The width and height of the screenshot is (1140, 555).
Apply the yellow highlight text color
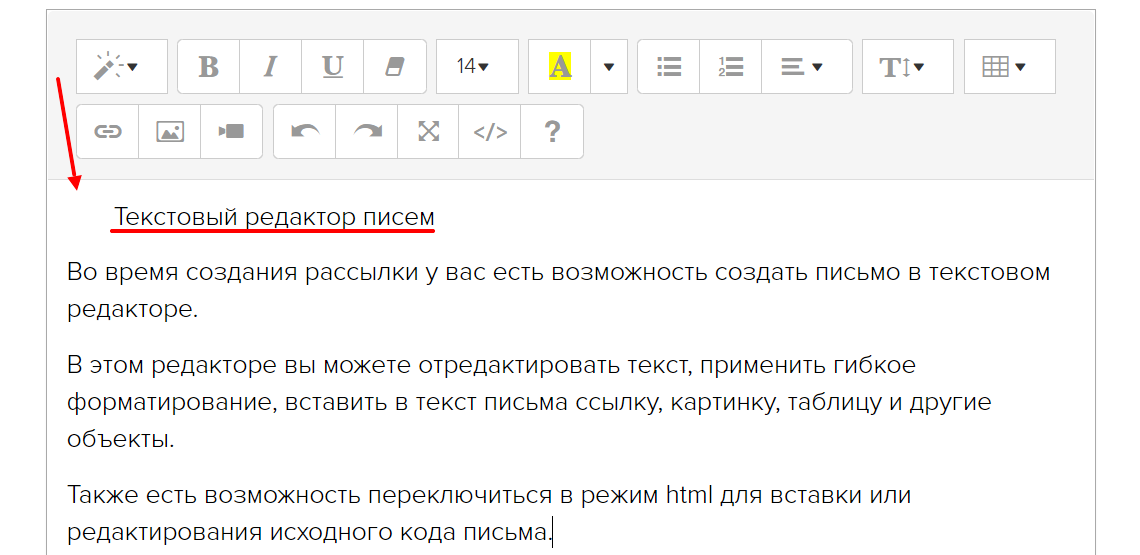coord(560,67)
